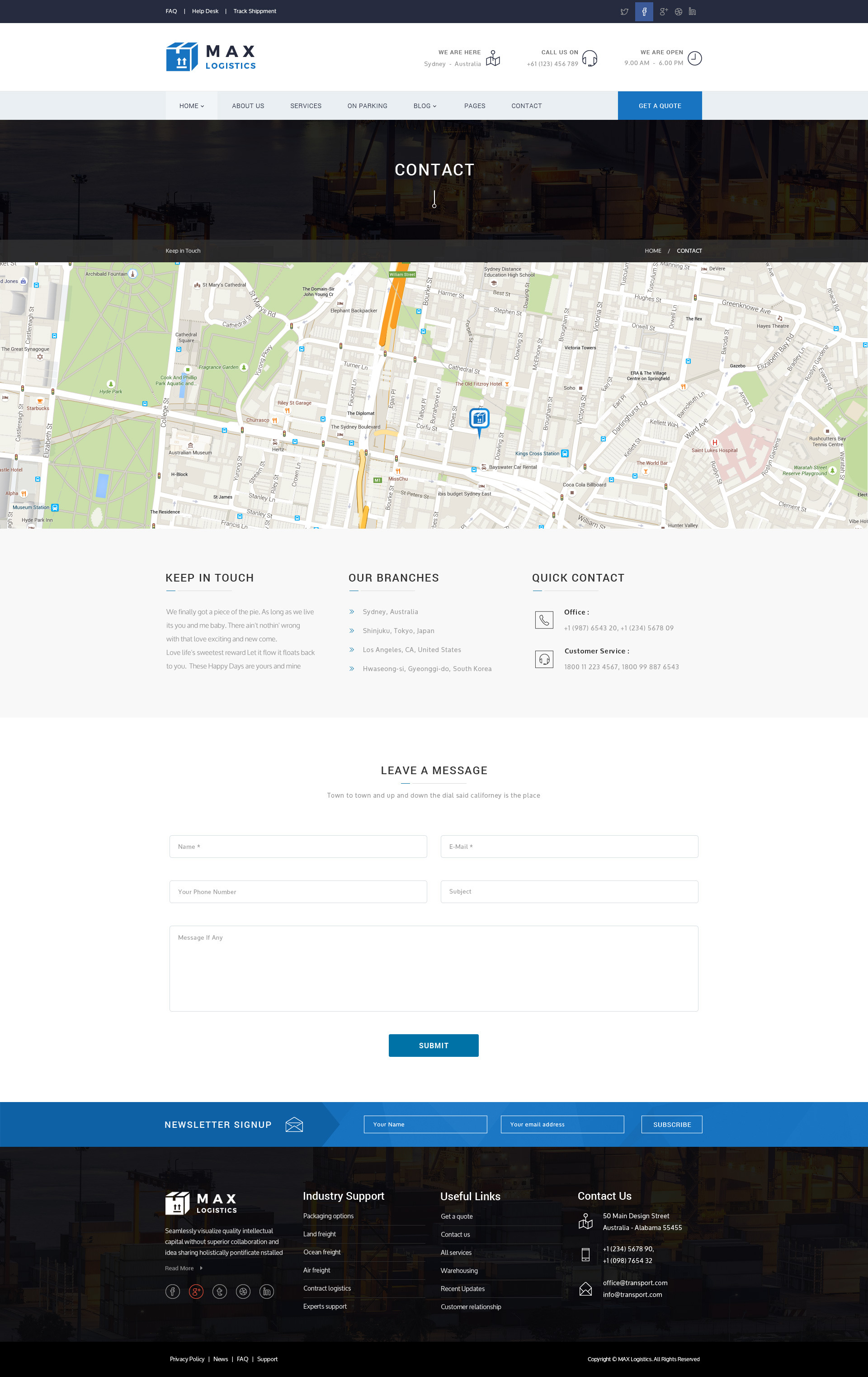
Task: Click the SUBSCRIBE newsletter button
Action: 671,1124
